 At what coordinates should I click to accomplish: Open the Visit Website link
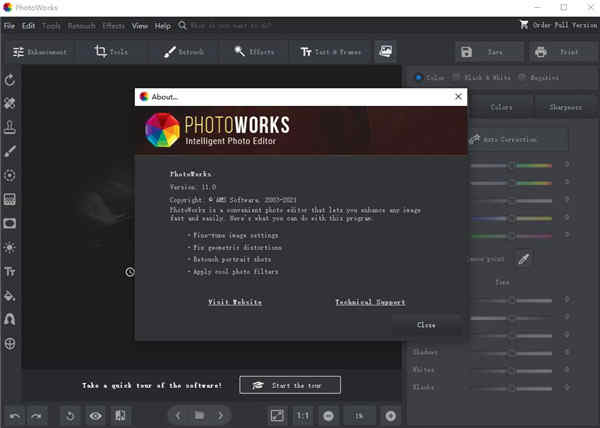pyautogui.click(x=235, y=302)
